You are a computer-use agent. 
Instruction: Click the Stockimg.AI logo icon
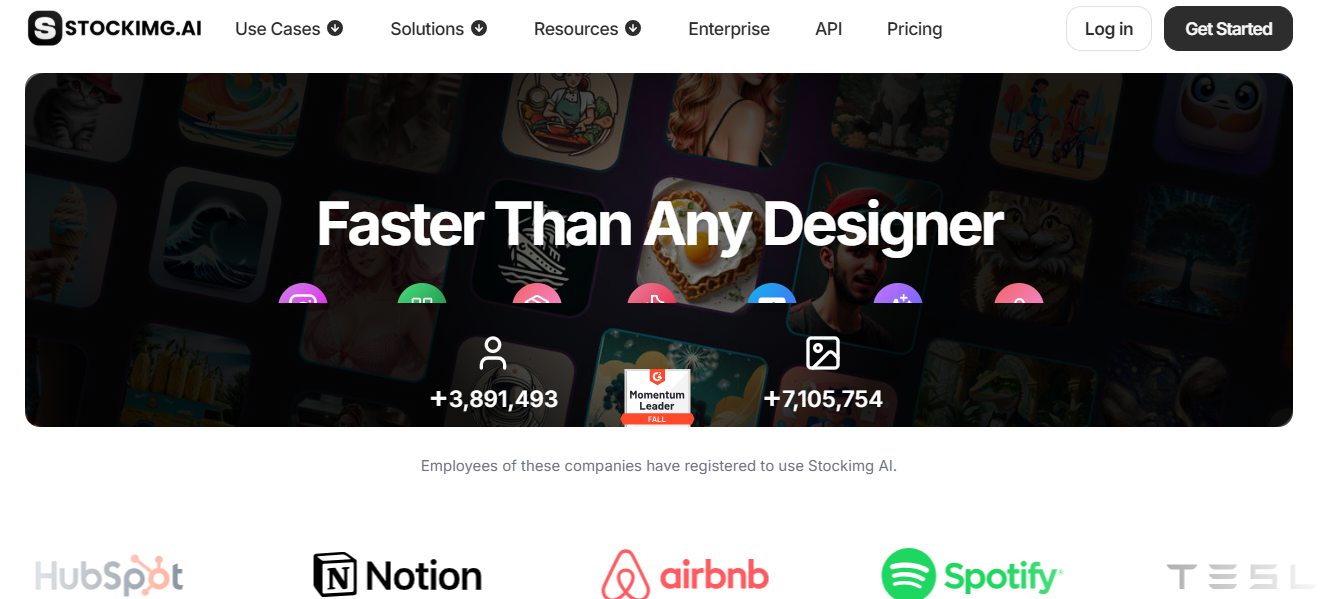click(x=45, y=28)
